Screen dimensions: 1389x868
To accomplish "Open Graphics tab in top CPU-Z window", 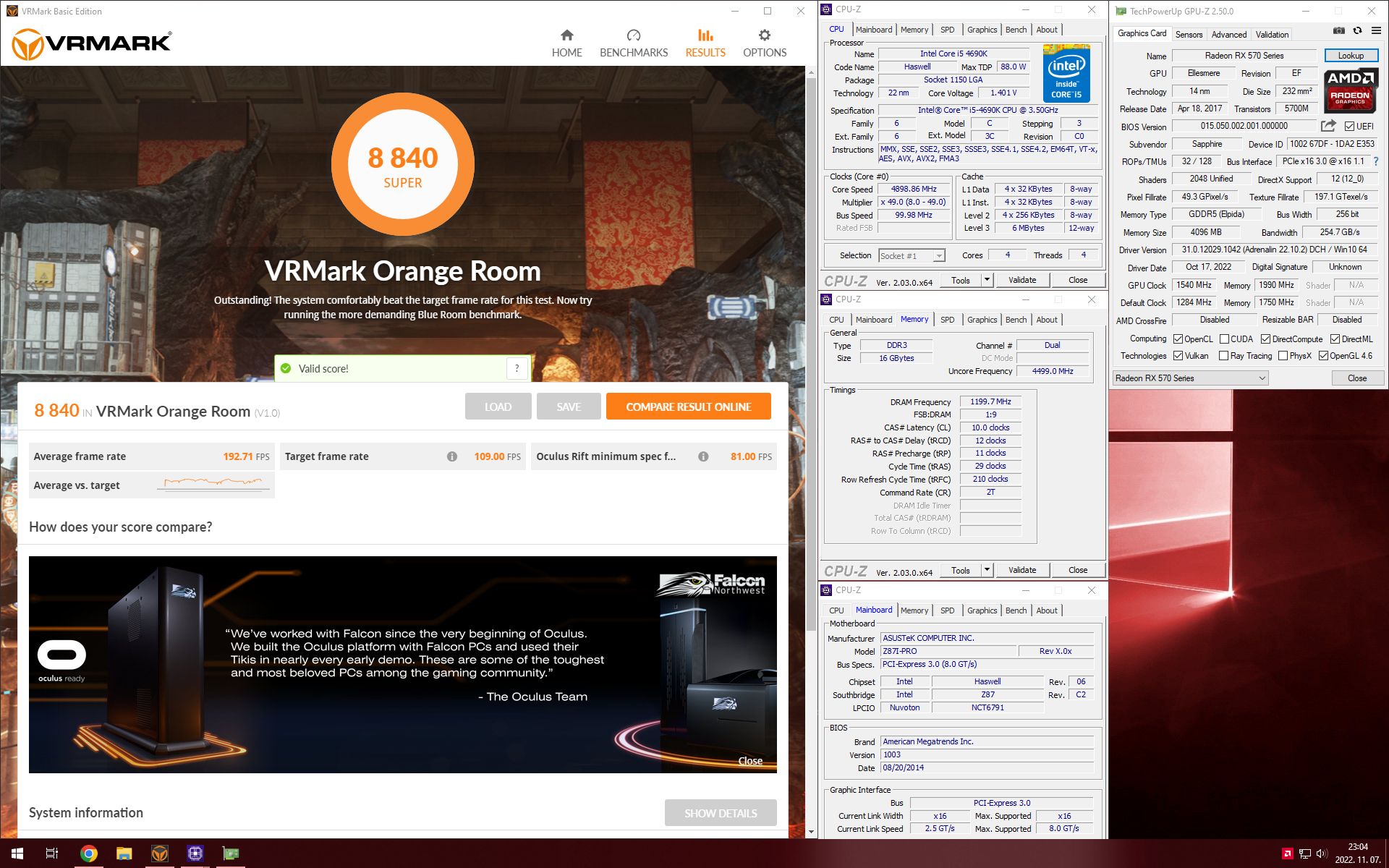I will click(x=982, y=30).
